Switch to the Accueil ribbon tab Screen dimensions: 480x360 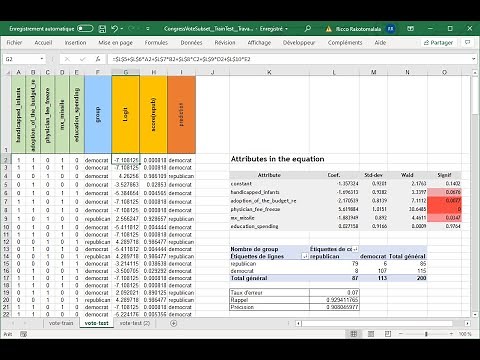coord(43,43)
